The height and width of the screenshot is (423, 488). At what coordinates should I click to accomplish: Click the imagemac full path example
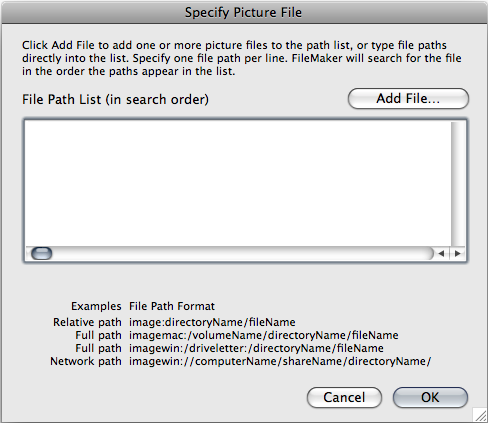[264, 335]
